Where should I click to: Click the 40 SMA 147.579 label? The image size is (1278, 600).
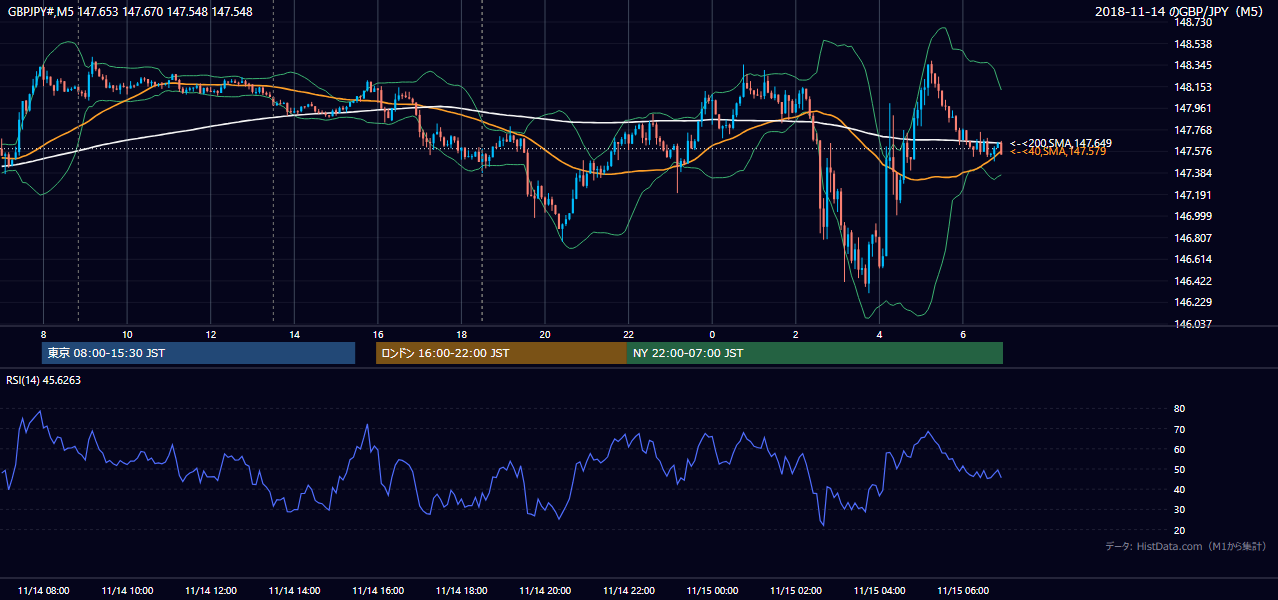(x=1058, y=152)
